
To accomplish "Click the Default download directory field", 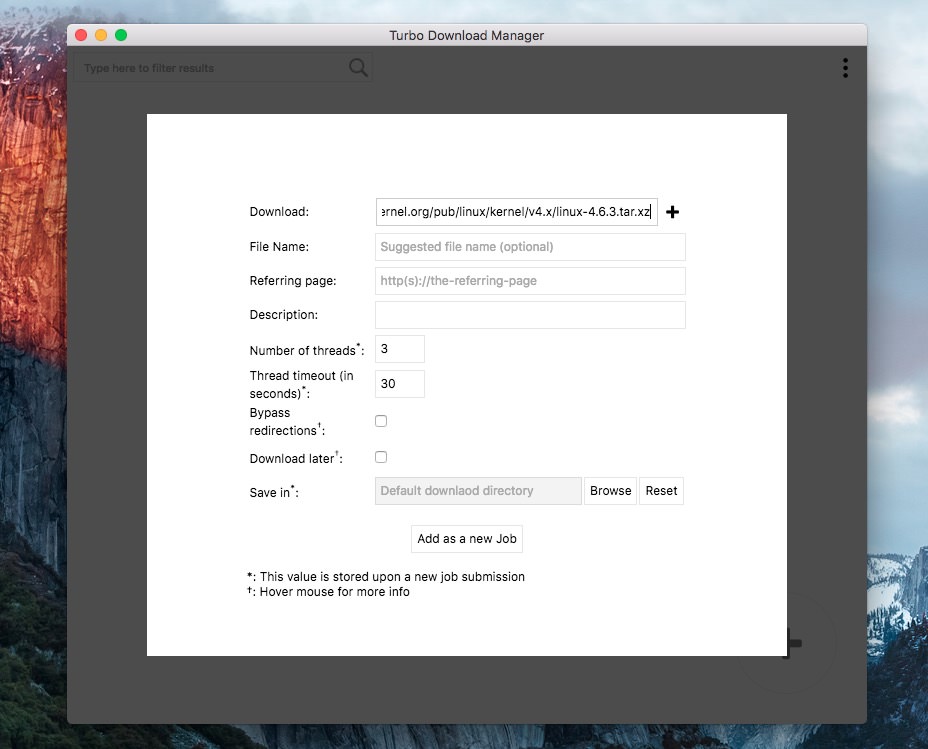I will 478,491.
